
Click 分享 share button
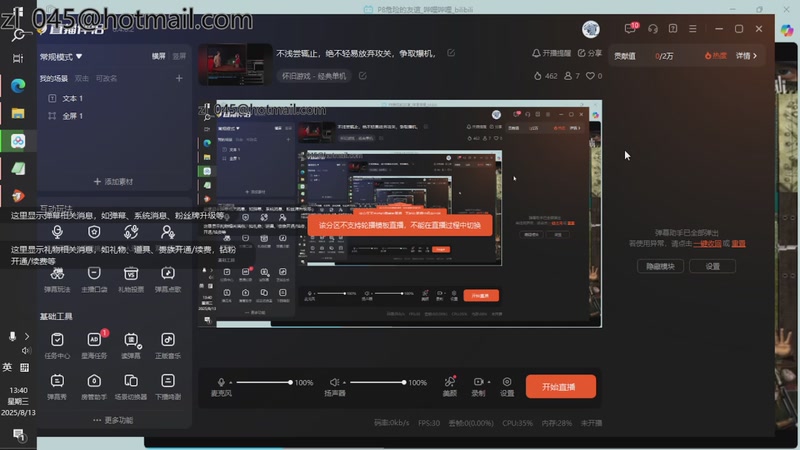point(590,53)
